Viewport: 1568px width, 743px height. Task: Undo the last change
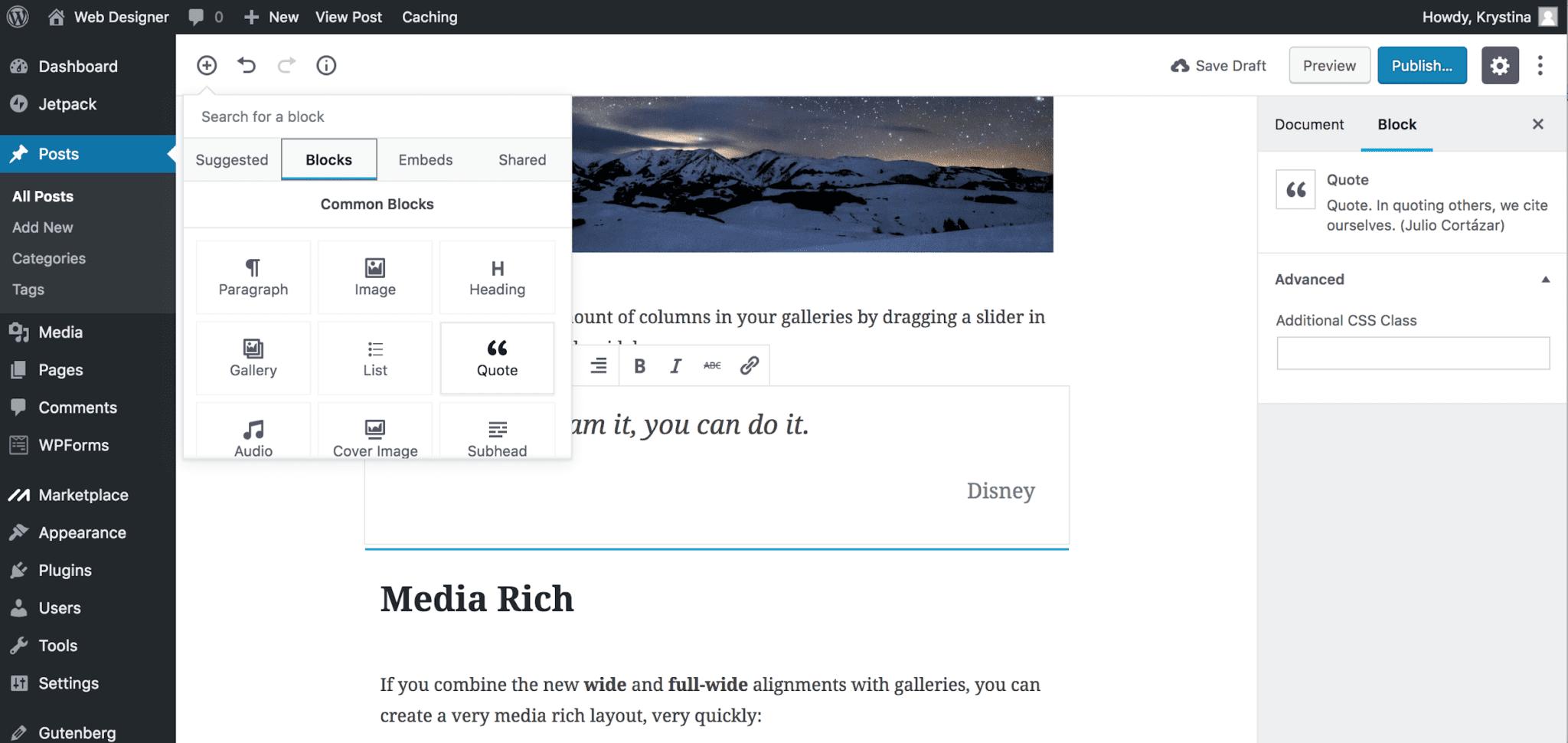247,66
